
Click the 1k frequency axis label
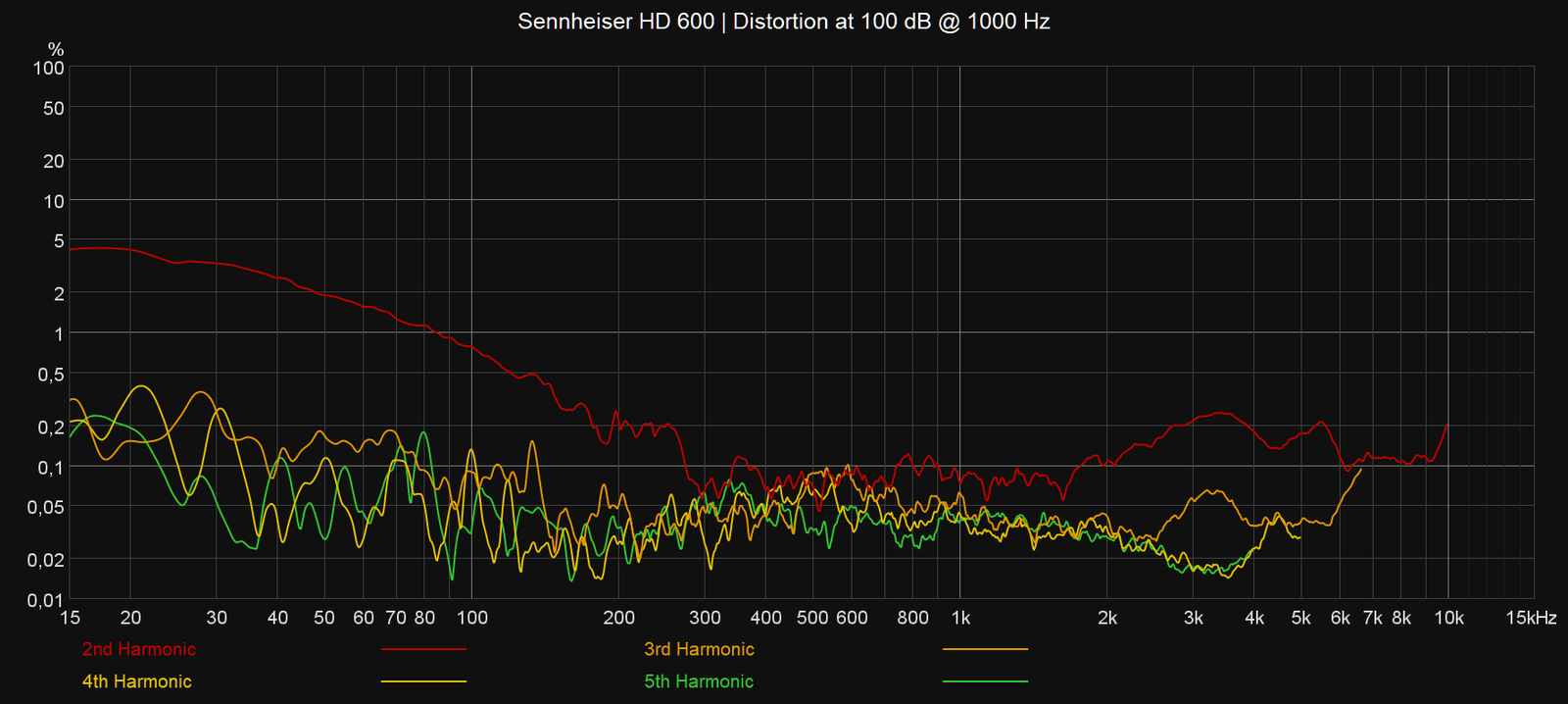click(960, 618)
